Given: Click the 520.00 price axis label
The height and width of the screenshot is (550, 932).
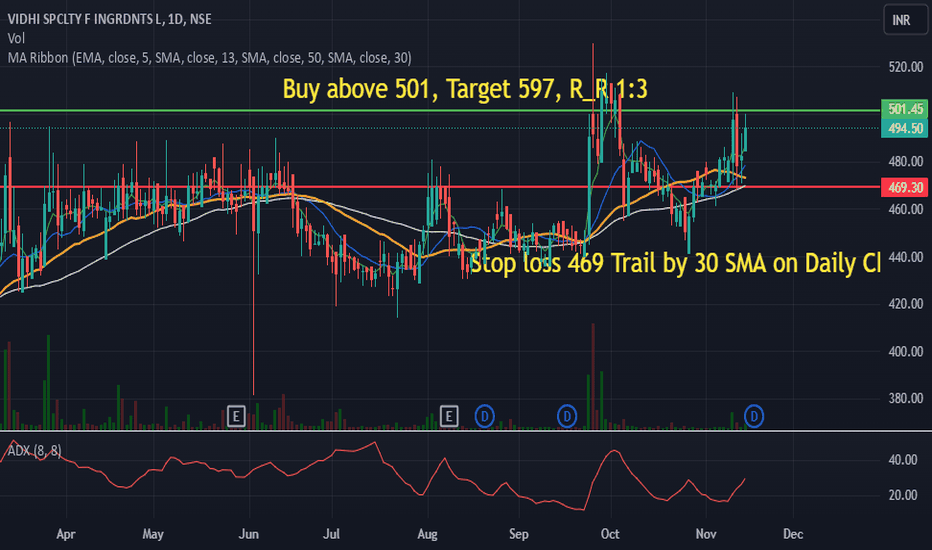Looking at the screenshot, I should (x=906, y=67).
